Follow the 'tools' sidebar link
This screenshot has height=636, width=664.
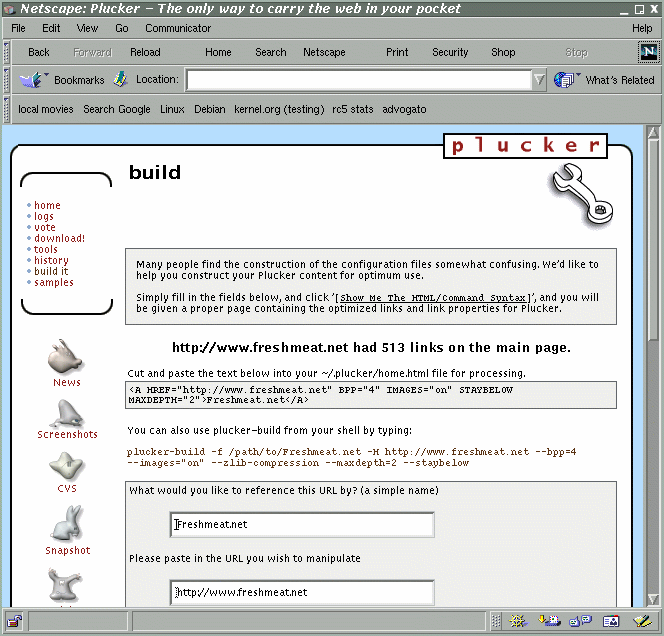click(46, 249)
